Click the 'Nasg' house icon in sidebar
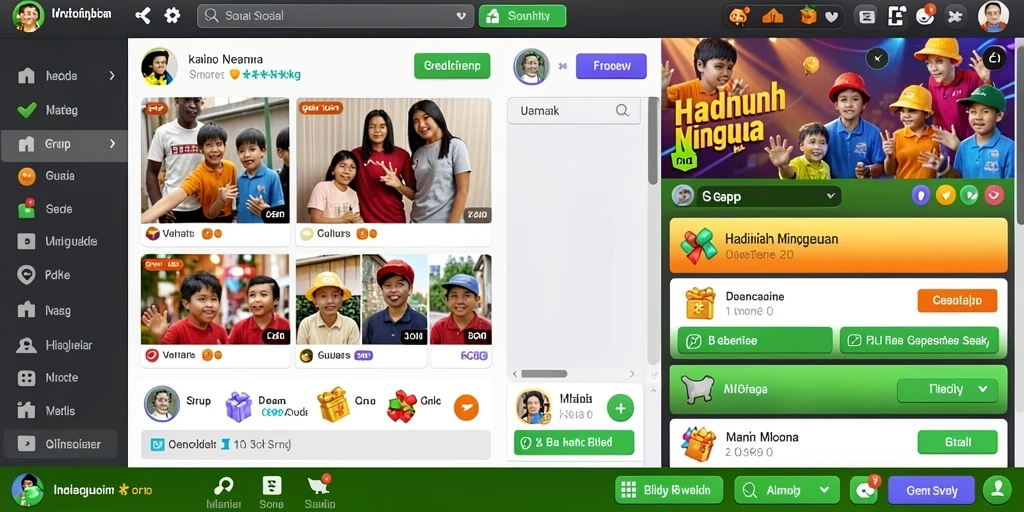1024x512 pixels. pos(26,310)
